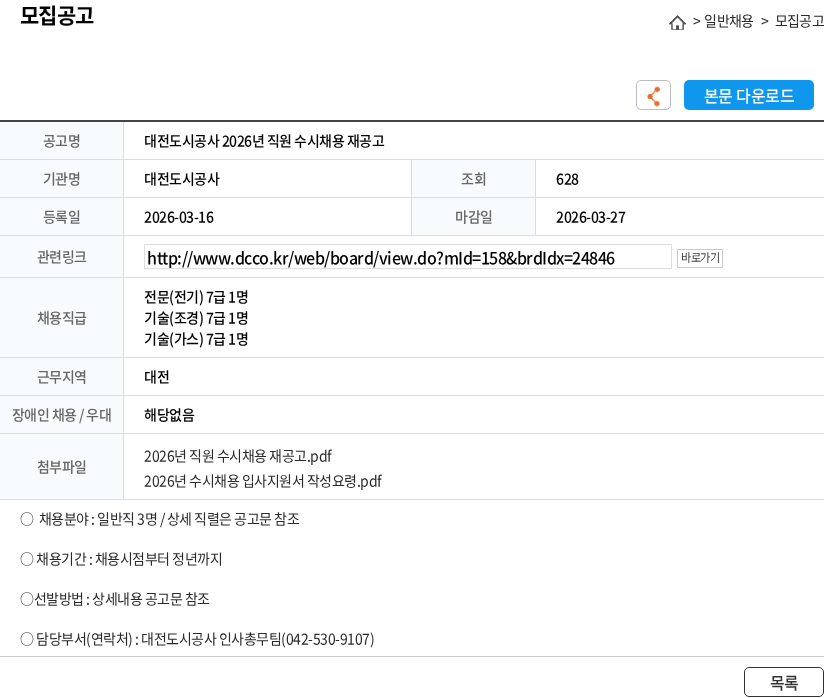Click the related link URL field
The image size is (824, 698).
(407, 257)
